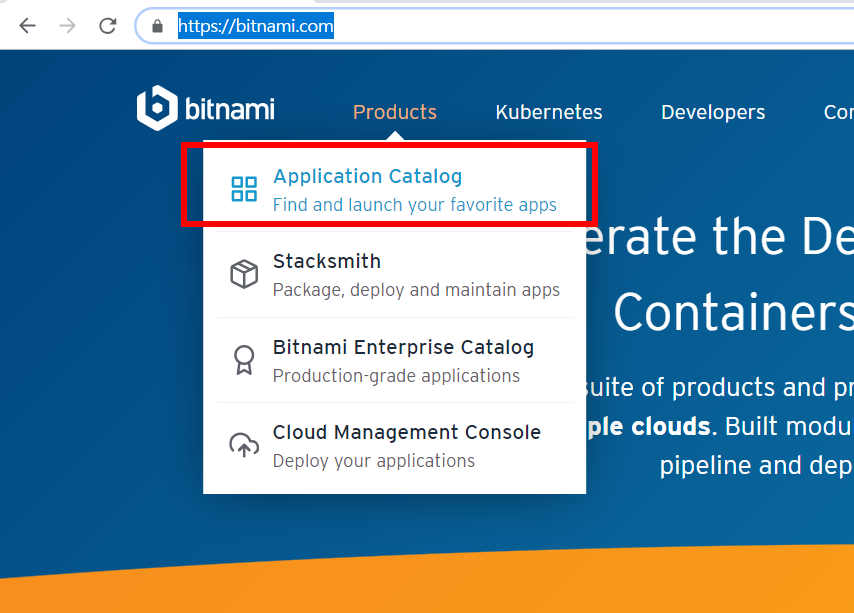
Task: Click the Bitnami logo
Action: [x=206, y=108]
